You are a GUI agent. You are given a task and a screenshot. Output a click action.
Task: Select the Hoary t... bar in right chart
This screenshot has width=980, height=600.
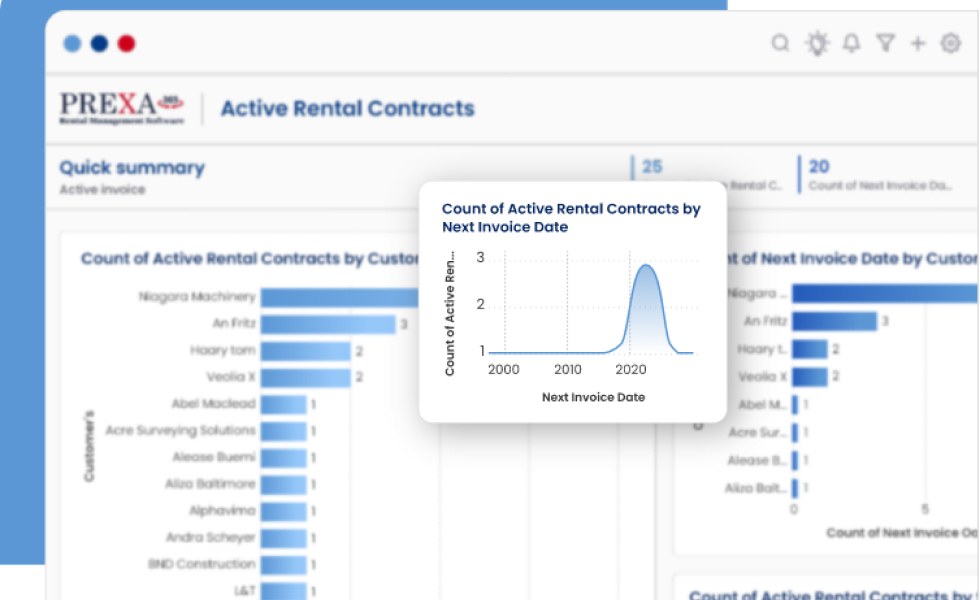click(x=809, y=349)
